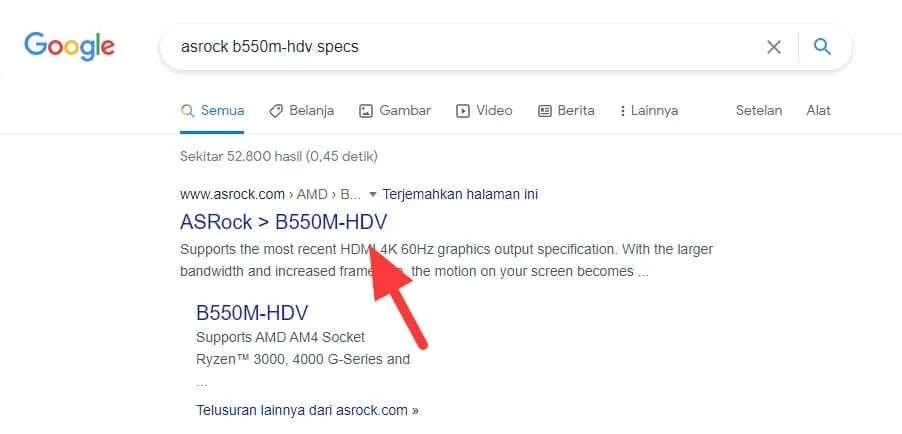Click Telusuran lainnya dari asrock.com
Image resolution: width=902 pixels, height=434 pixels.
click(x=308, y=410)
